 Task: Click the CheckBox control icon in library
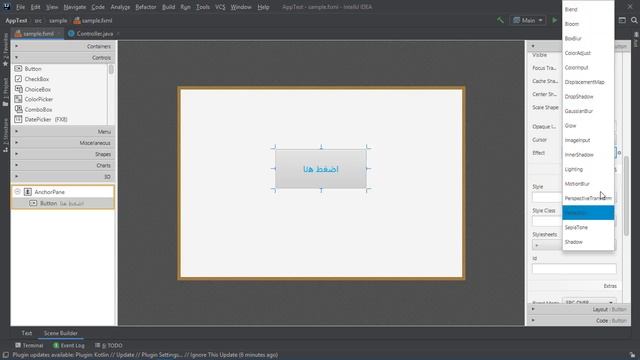click(x=18, y=79)
